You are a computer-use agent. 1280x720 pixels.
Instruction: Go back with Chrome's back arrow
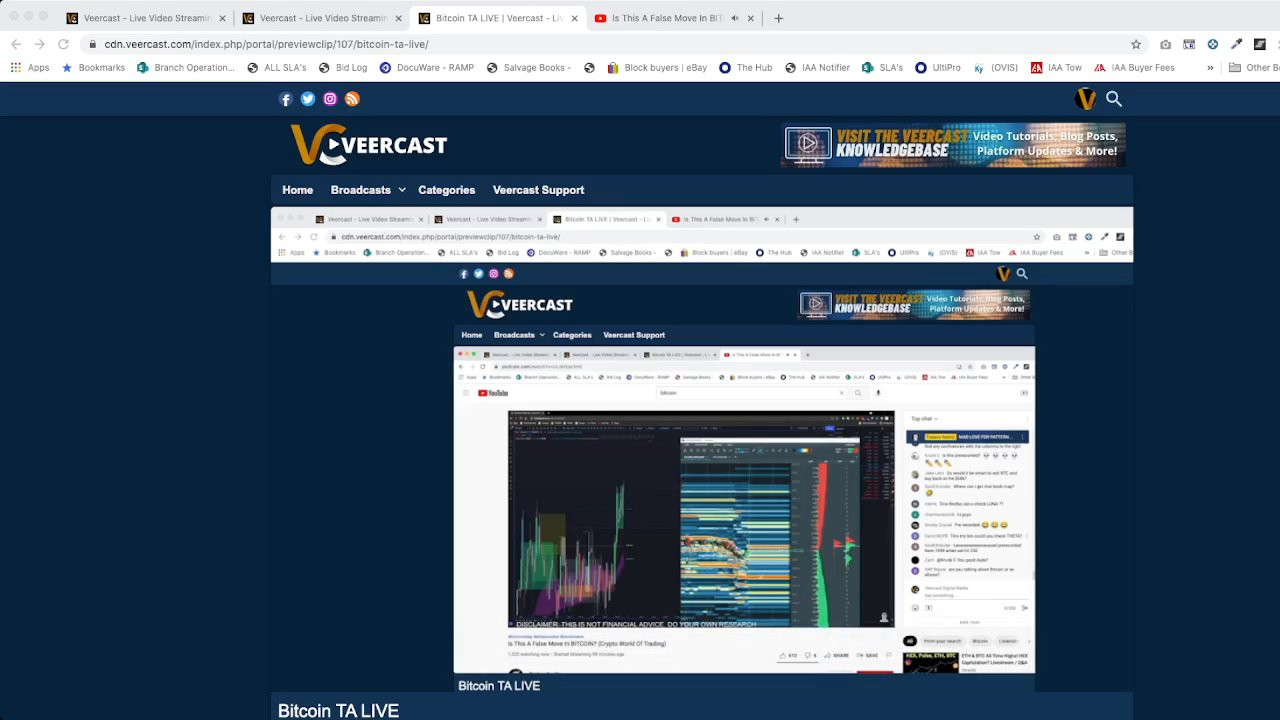16,44
